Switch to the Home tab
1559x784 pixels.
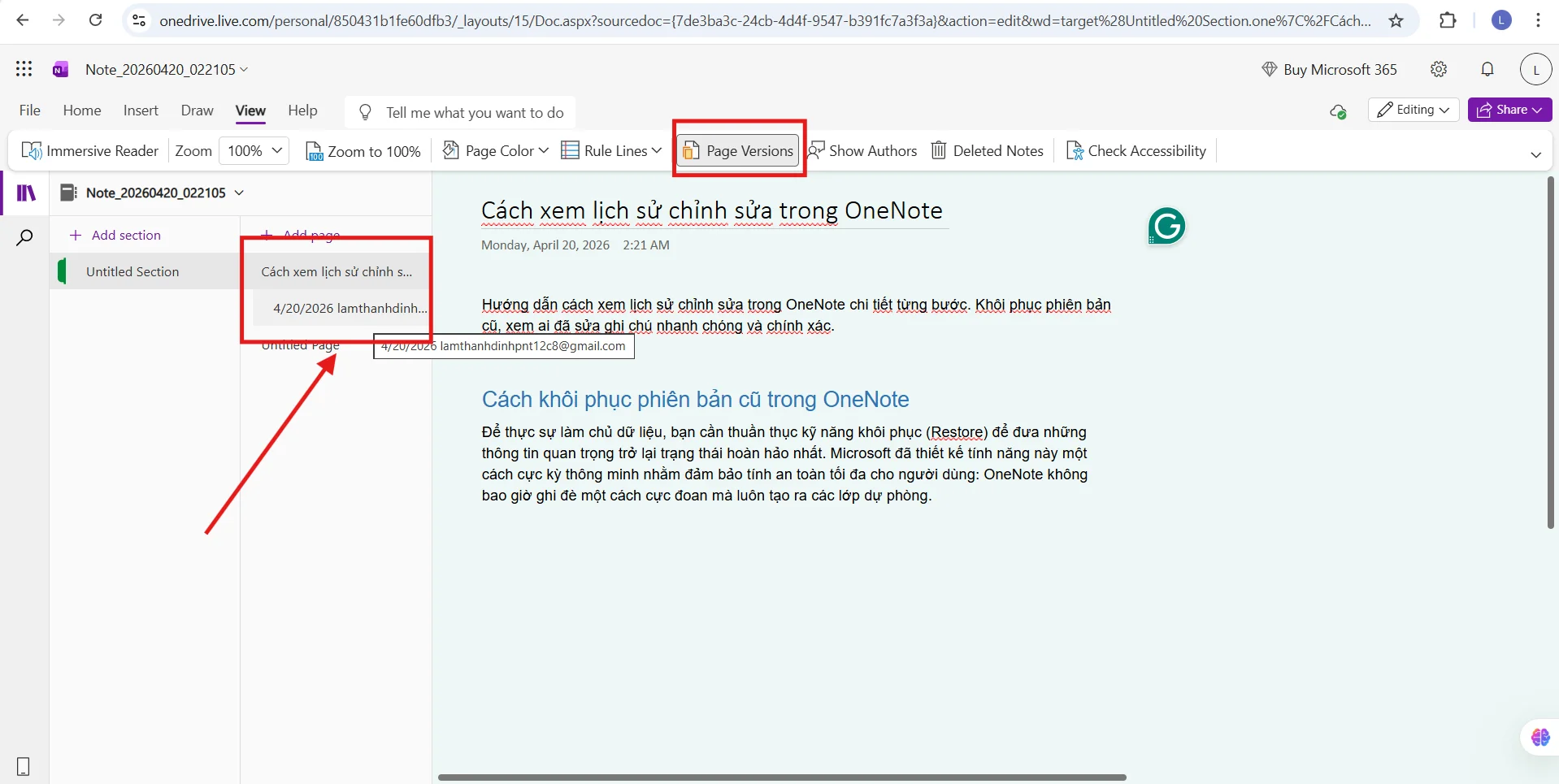coord(82,110)
